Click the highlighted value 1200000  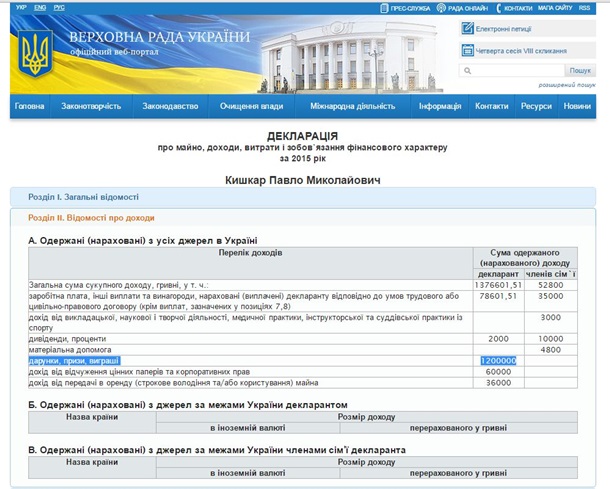pos(498,361)
